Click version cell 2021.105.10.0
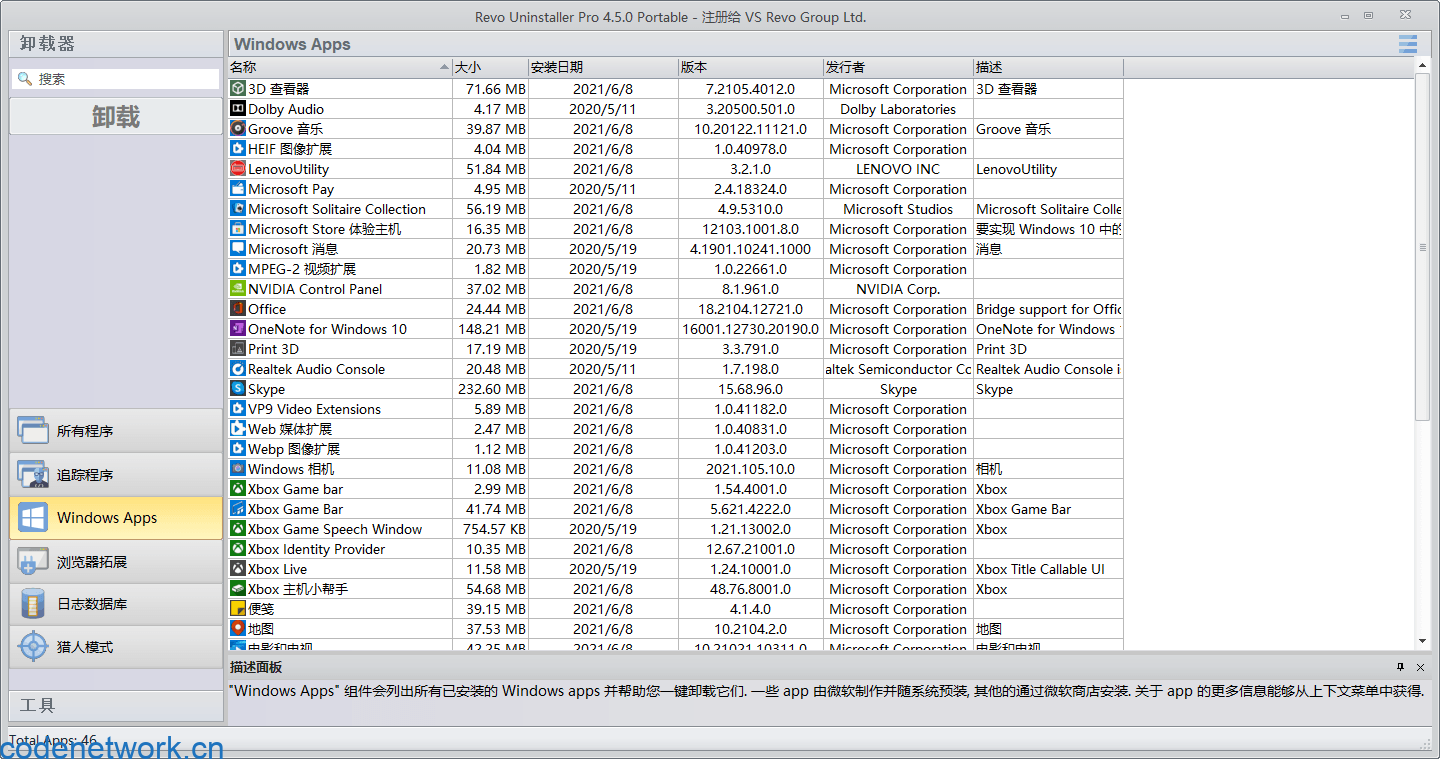1440x759 pixels. click(750, 469)
